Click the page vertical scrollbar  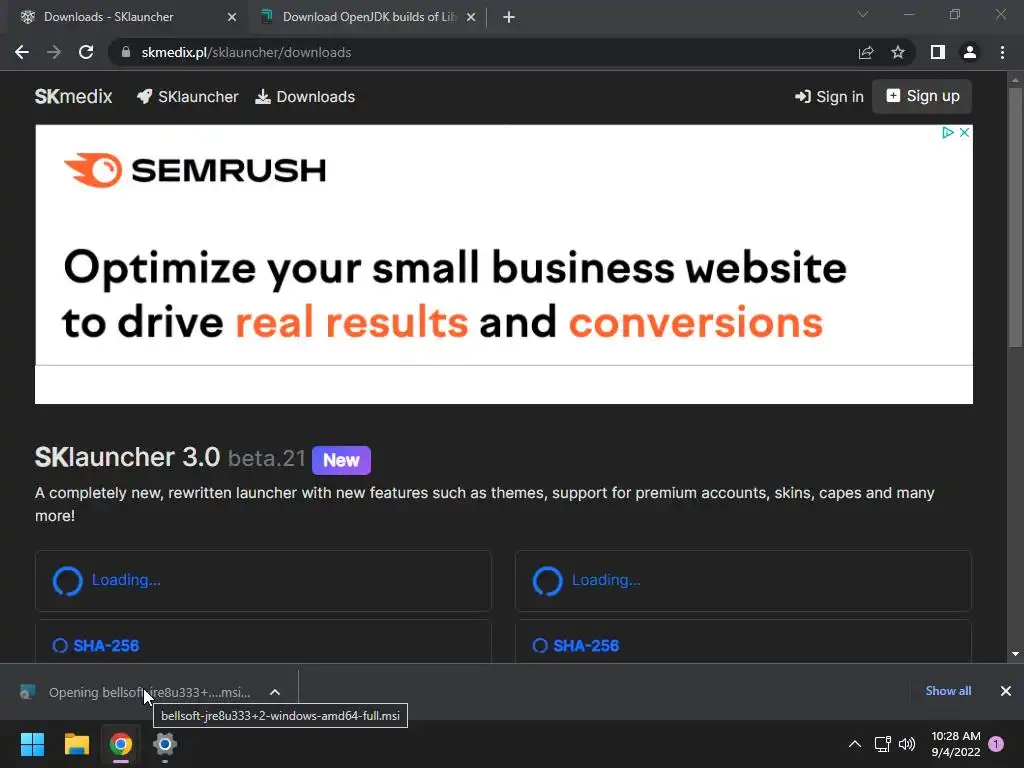coord(1015,217)
